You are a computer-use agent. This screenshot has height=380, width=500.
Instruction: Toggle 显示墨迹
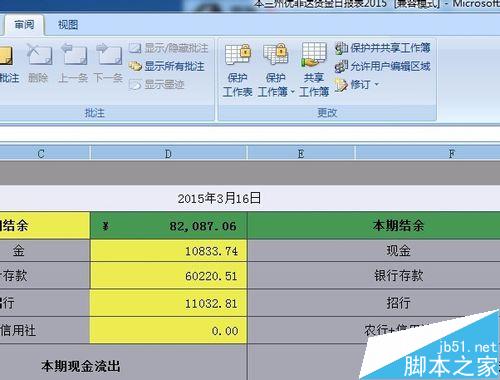(x=156, y=85)
